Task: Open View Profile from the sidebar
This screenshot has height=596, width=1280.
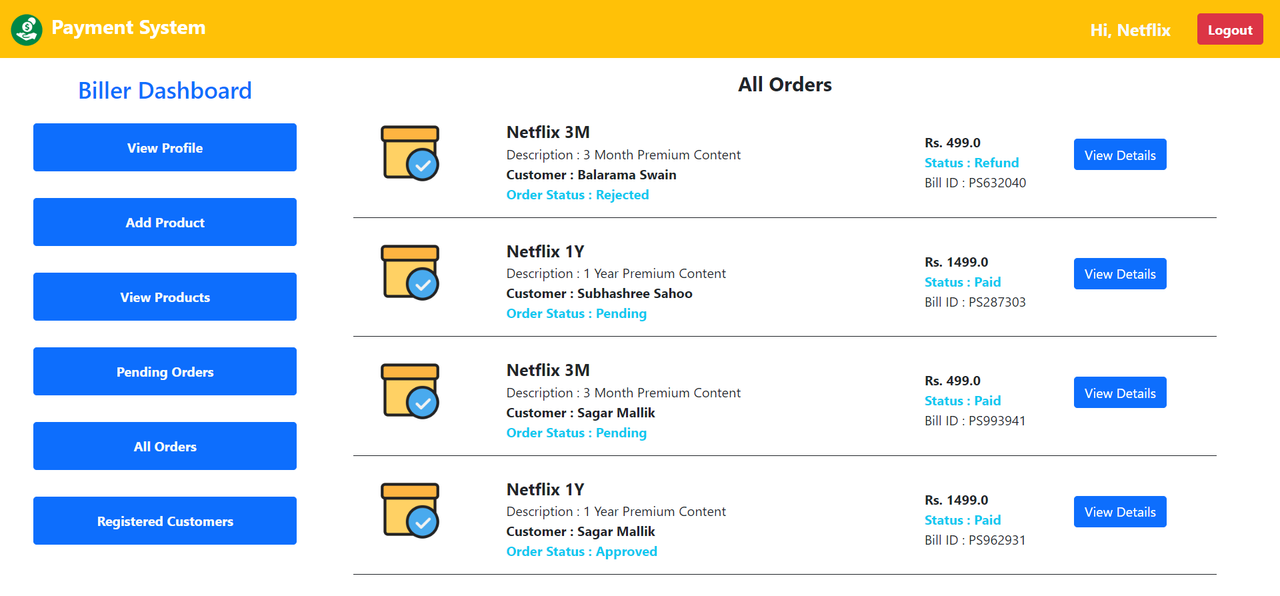Action: click(165, 148)
